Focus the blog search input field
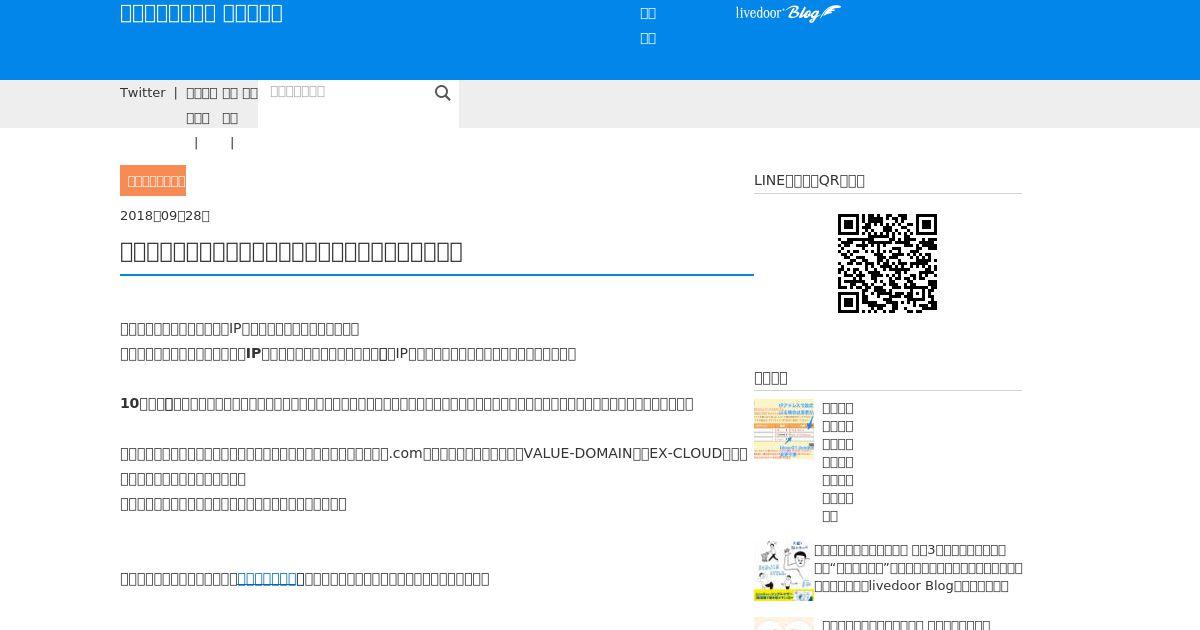This screenshot has width=1200, height=630. [345, 92]
